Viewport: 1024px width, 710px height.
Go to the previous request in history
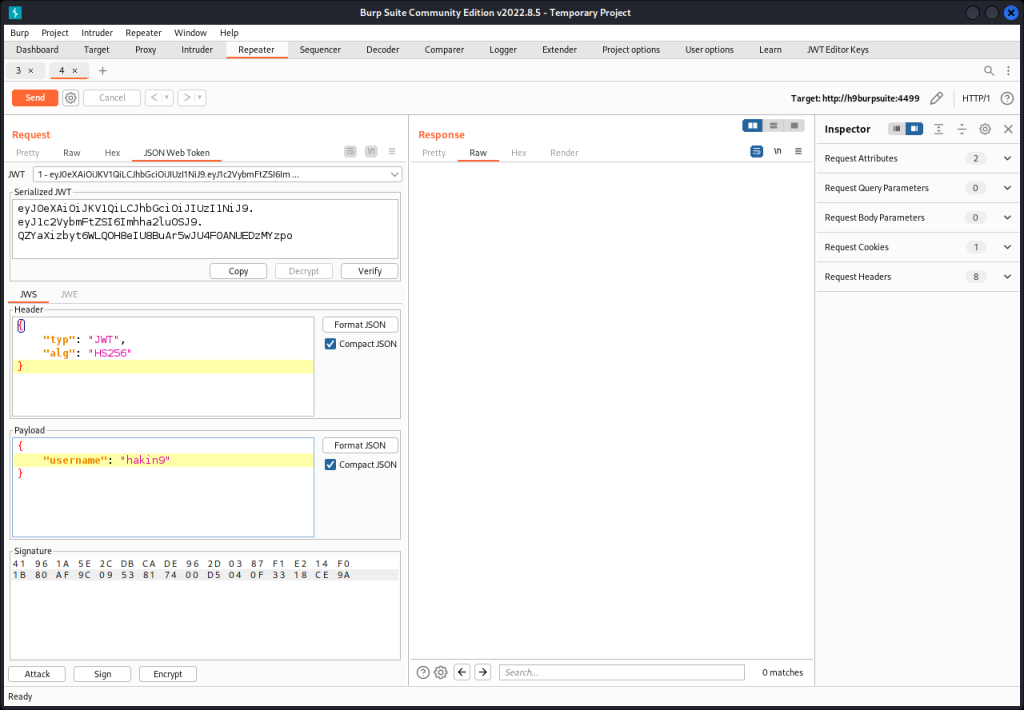[153, 98]
